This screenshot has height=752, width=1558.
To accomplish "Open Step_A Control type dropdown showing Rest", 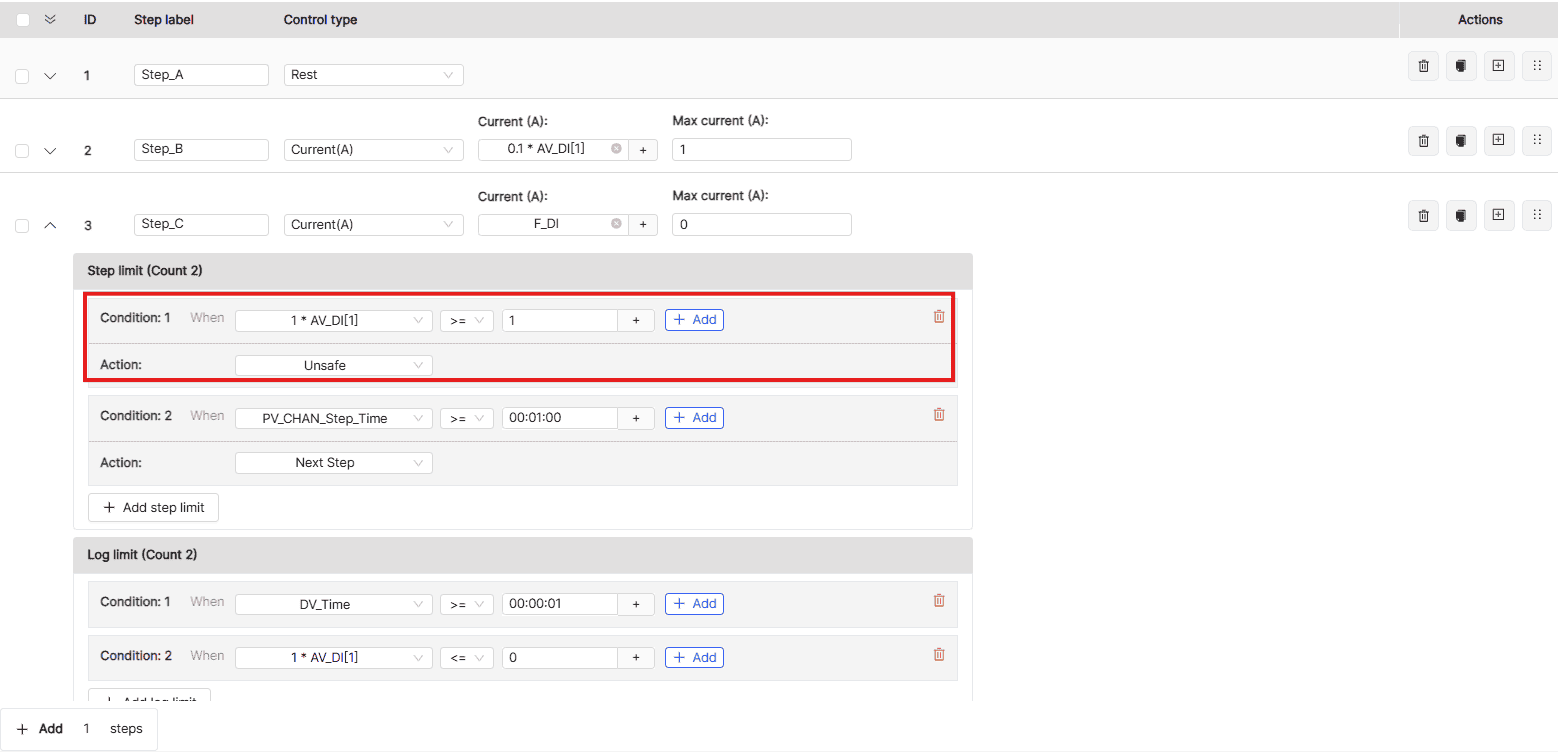I will tap(373, 75).
